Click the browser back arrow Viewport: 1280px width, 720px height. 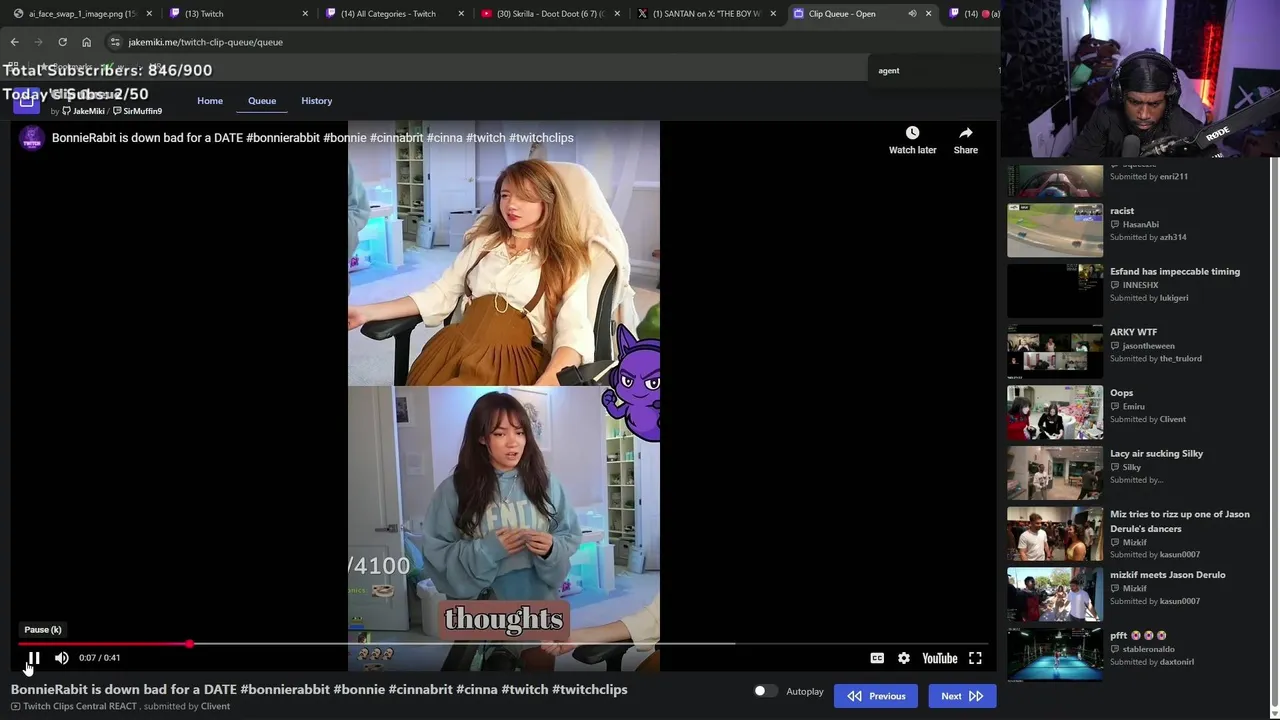[14, 42]
